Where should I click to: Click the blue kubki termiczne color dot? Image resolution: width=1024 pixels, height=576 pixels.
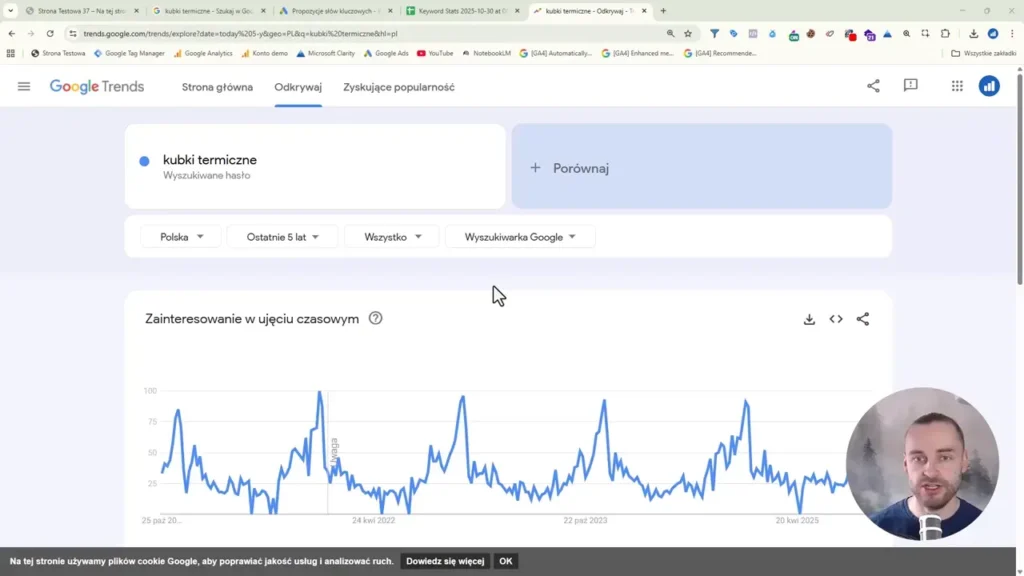coord(144,161)
